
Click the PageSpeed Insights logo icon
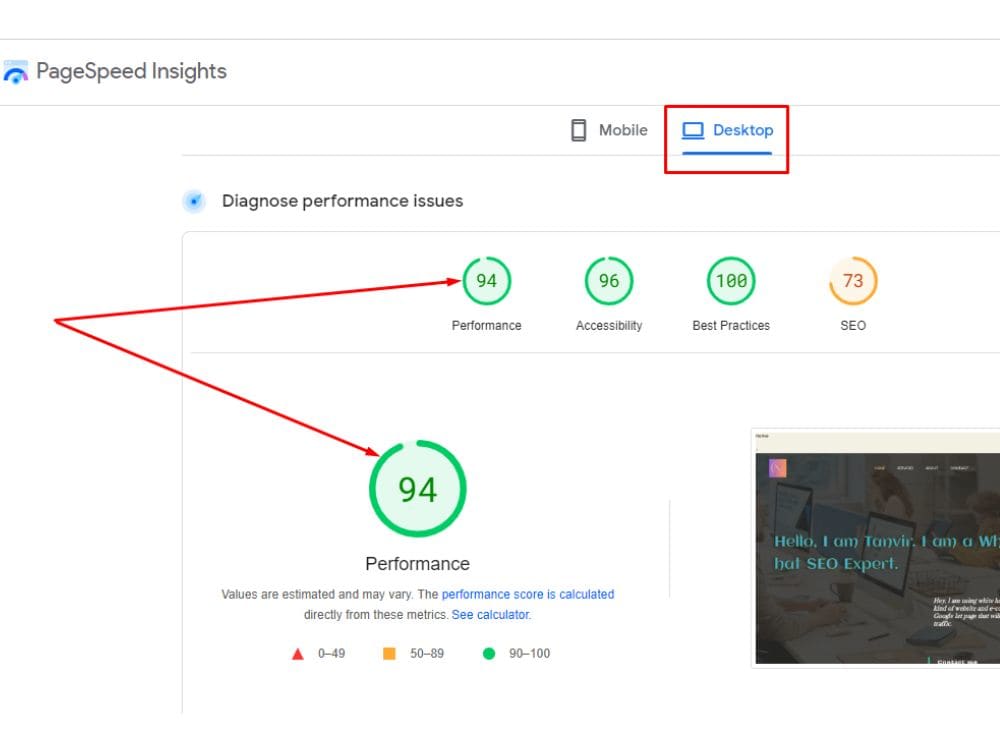pyautogui.click(x=17, y=71)
